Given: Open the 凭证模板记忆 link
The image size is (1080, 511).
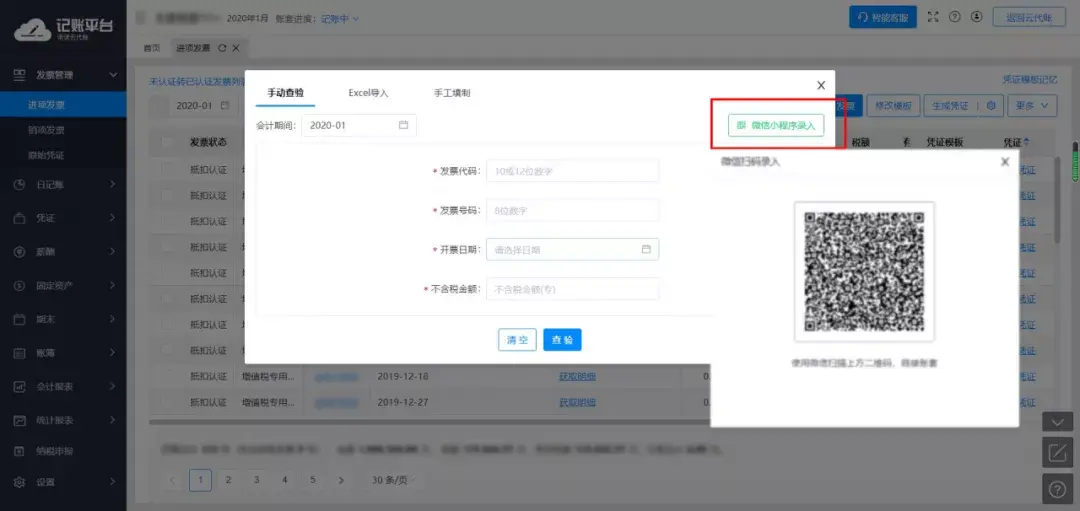Looking at the screenshot, I should [1030, 80].
